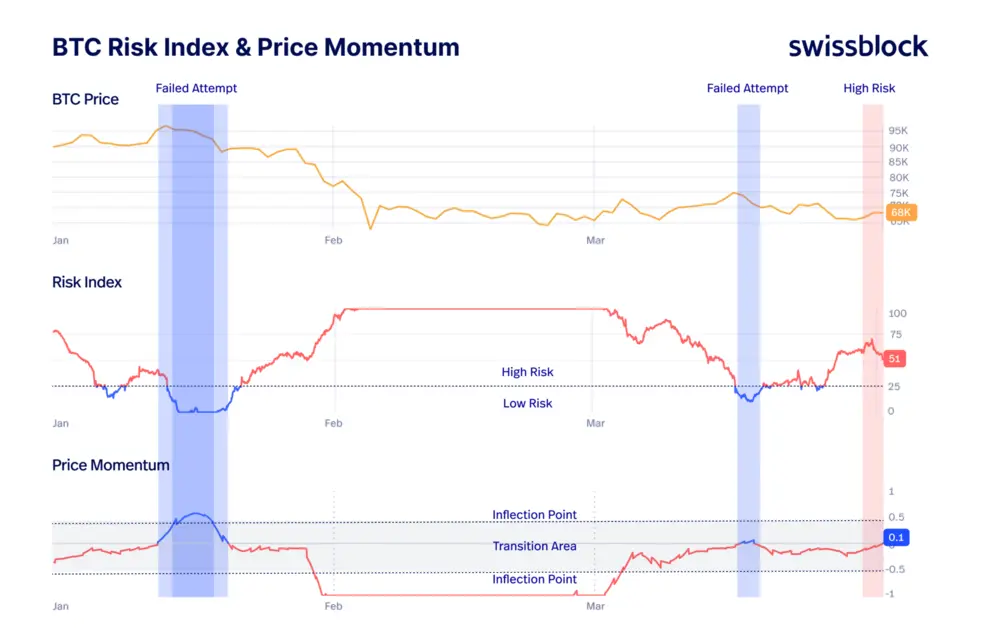Click the red 51 risk index badge
Screen dimensions: 1000x639
pos(896,358)
